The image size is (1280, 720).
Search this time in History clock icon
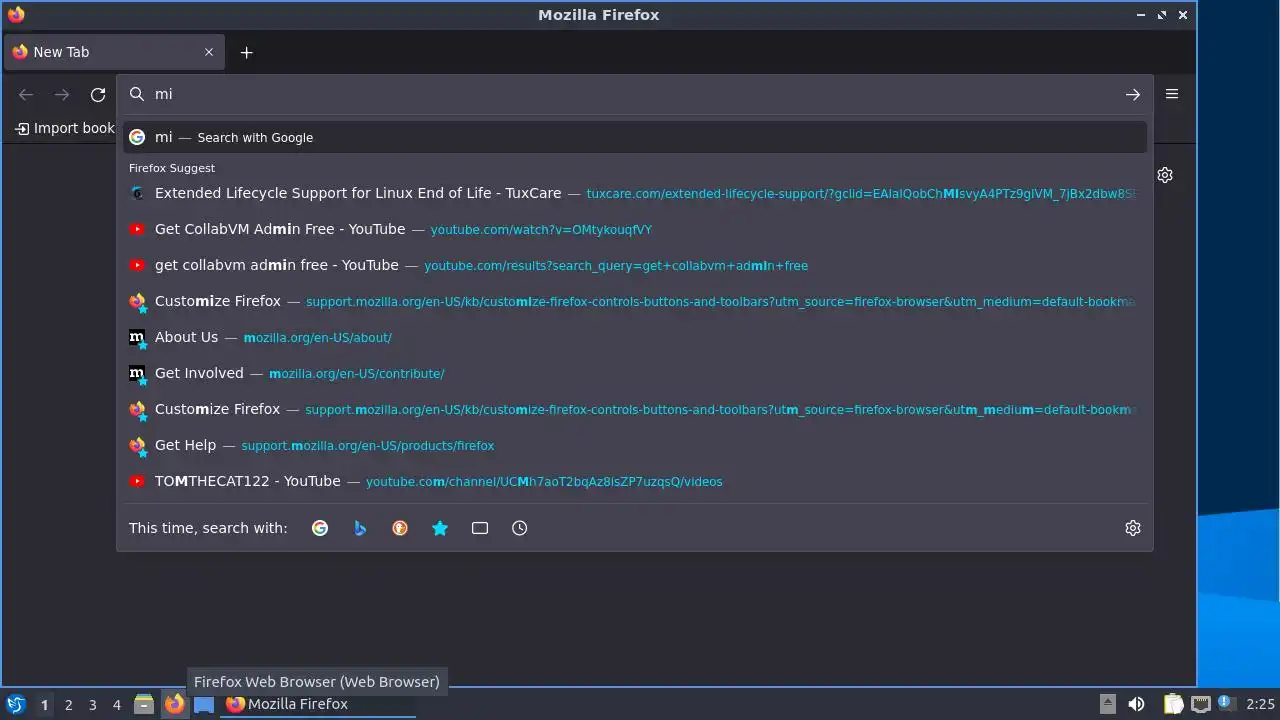point(520,528)
